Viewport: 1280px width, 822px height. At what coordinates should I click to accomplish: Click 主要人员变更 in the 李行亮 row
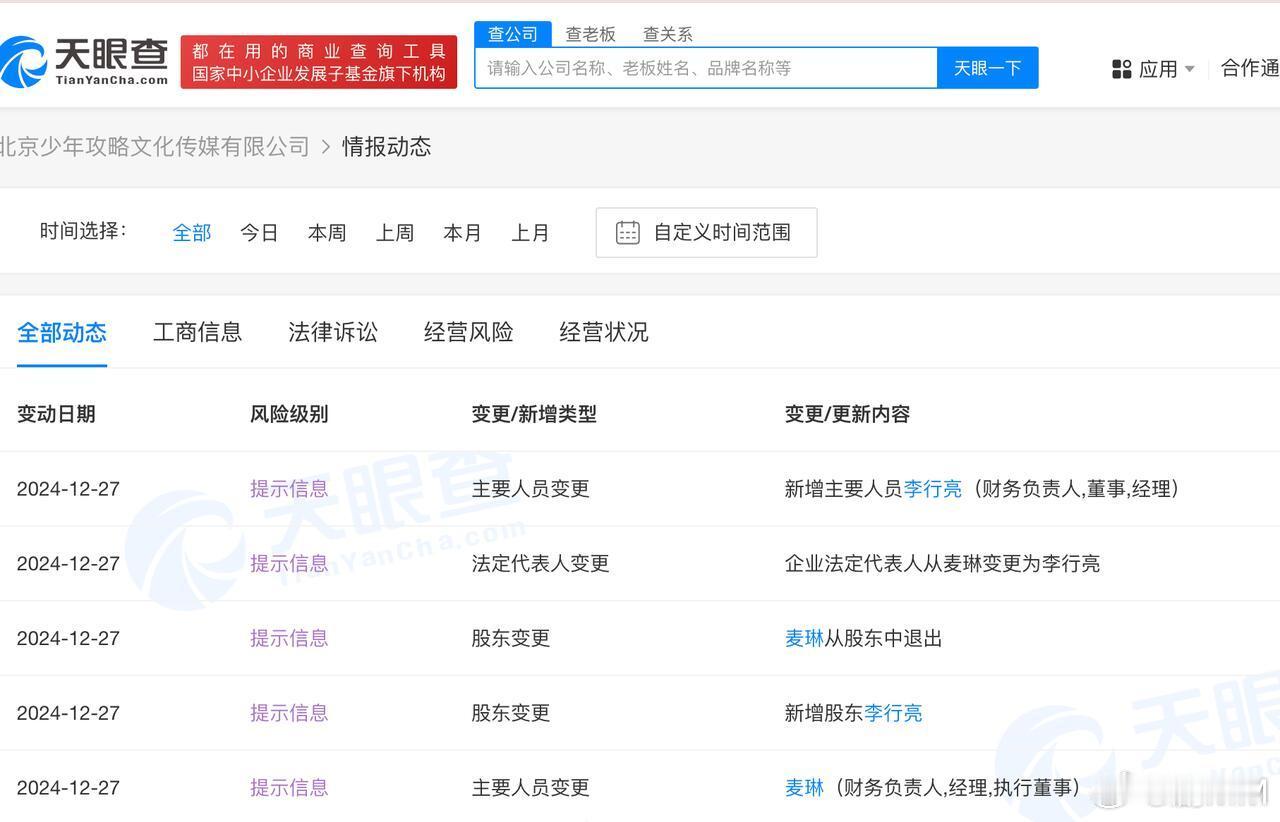click(531, 489)
